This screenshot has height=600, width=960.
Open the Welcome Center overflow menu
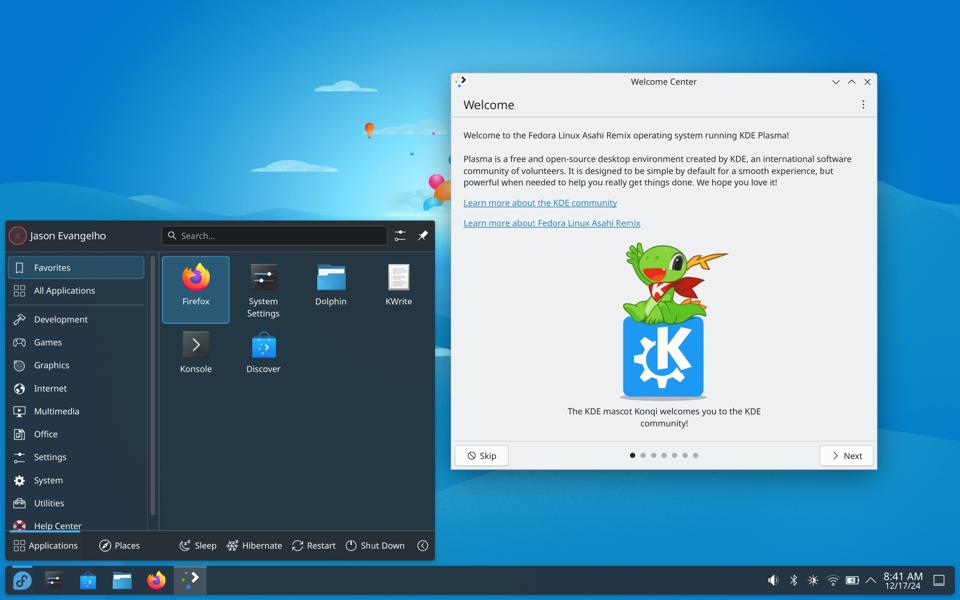click(863, 104)
